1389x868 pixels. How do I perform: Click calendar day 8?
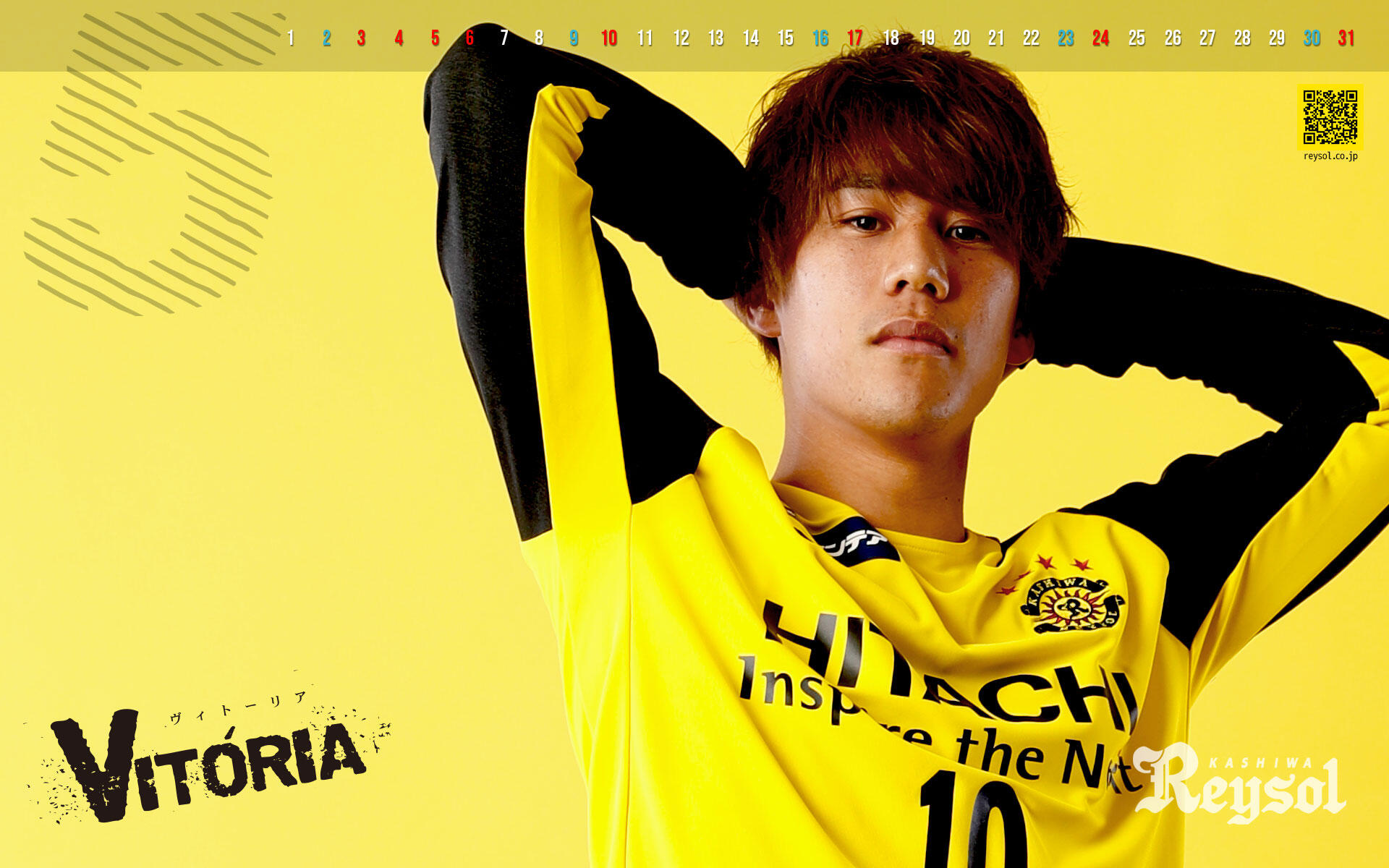(539, 38)
